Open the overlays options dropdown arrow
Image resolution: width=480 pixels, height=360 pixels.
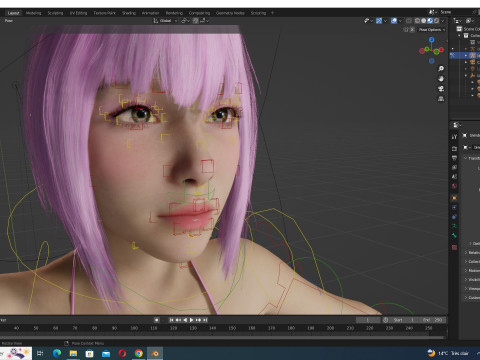click(x=400, y=21)
